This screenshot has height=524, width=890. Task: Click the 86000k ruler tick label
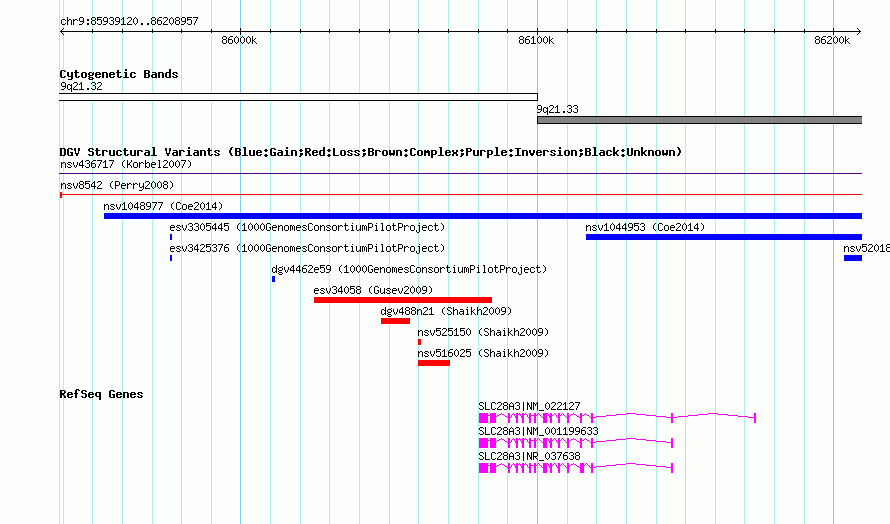[x=239, y=40]
